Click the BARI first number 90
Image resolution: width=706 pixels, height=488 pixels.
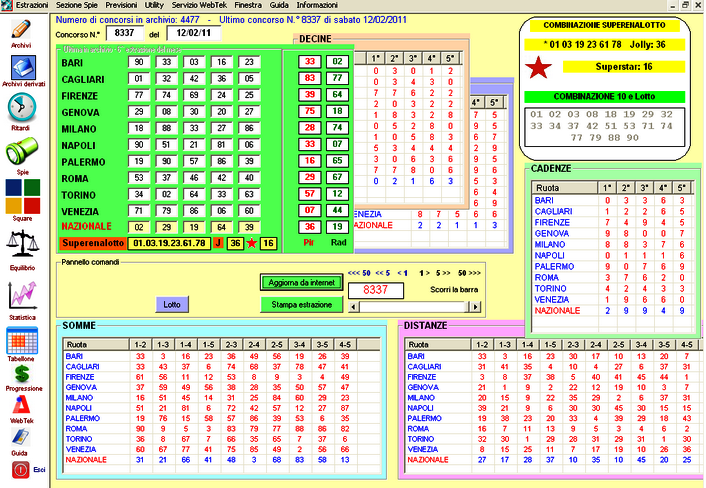(139, 62)
